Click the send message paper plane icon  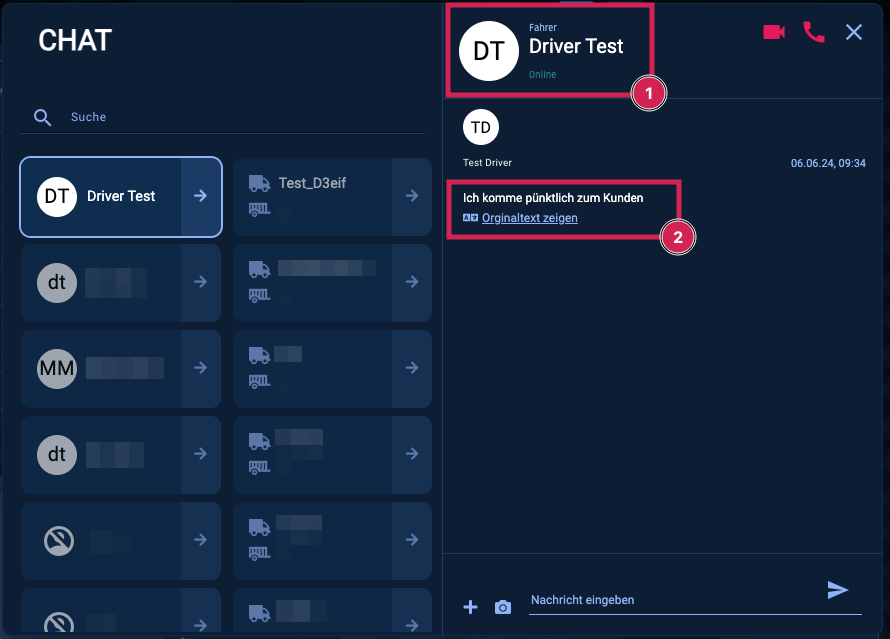pos(837,590)
